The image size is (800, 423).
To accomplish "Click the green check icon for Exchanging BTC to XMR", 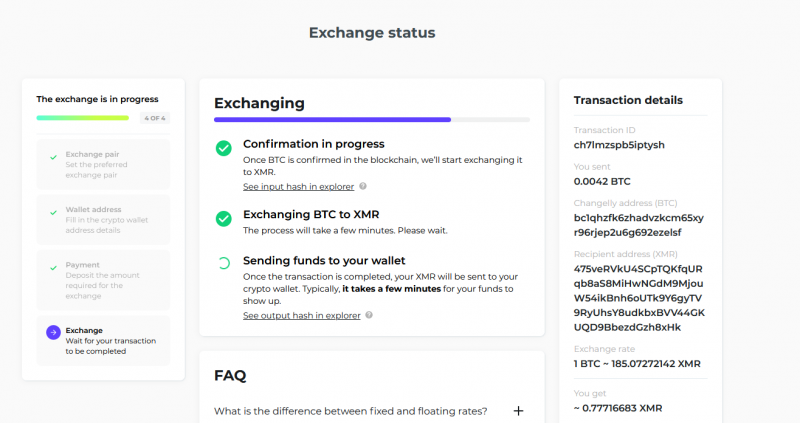I will [224, 217].
